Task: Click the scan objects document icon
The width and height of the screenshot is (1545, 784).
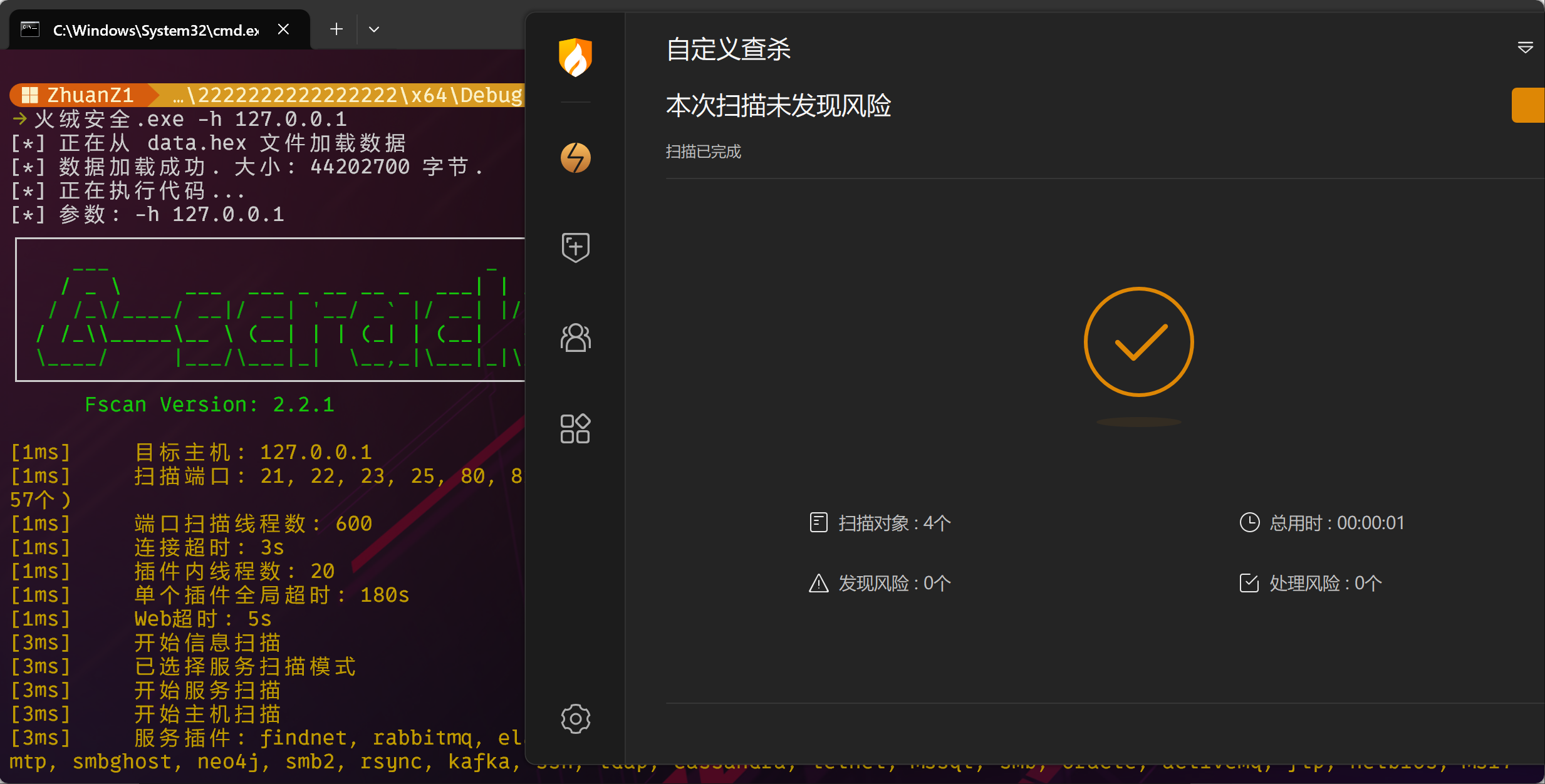Action: click(818, 522)
